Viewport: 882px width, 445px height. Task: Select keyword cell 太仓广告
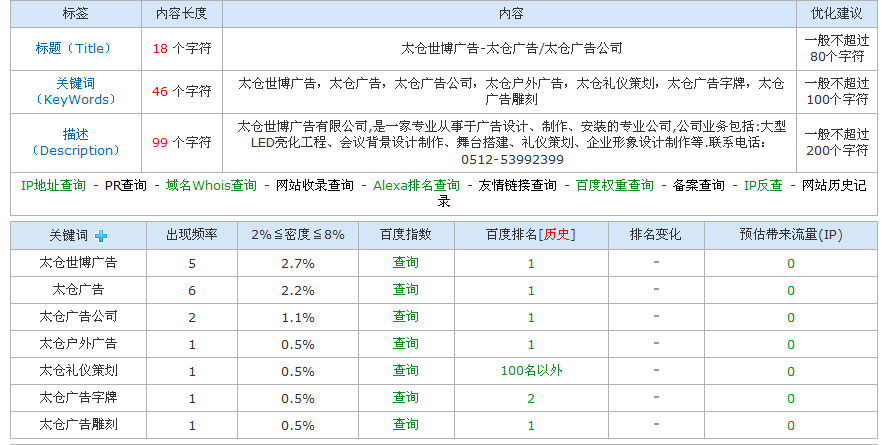78,290
